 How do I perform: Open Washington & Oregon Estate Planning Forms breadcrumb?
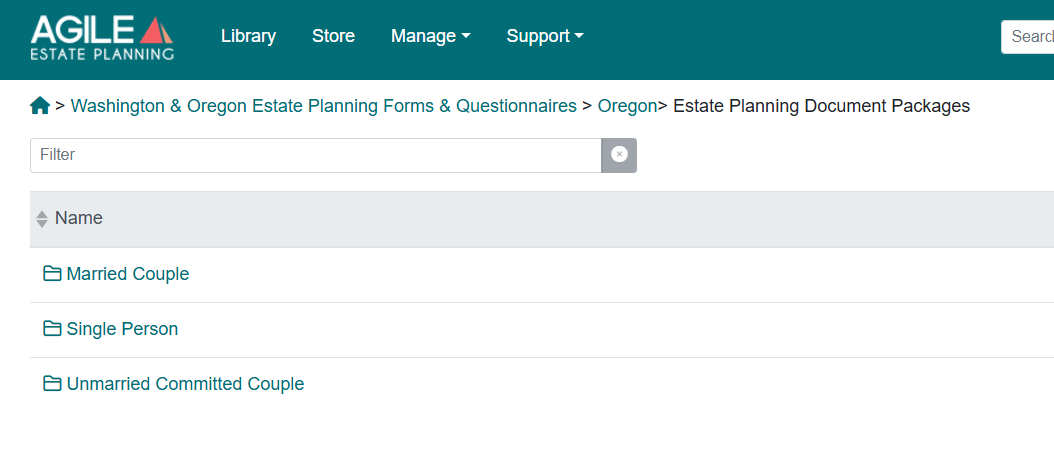coord(323,106)
